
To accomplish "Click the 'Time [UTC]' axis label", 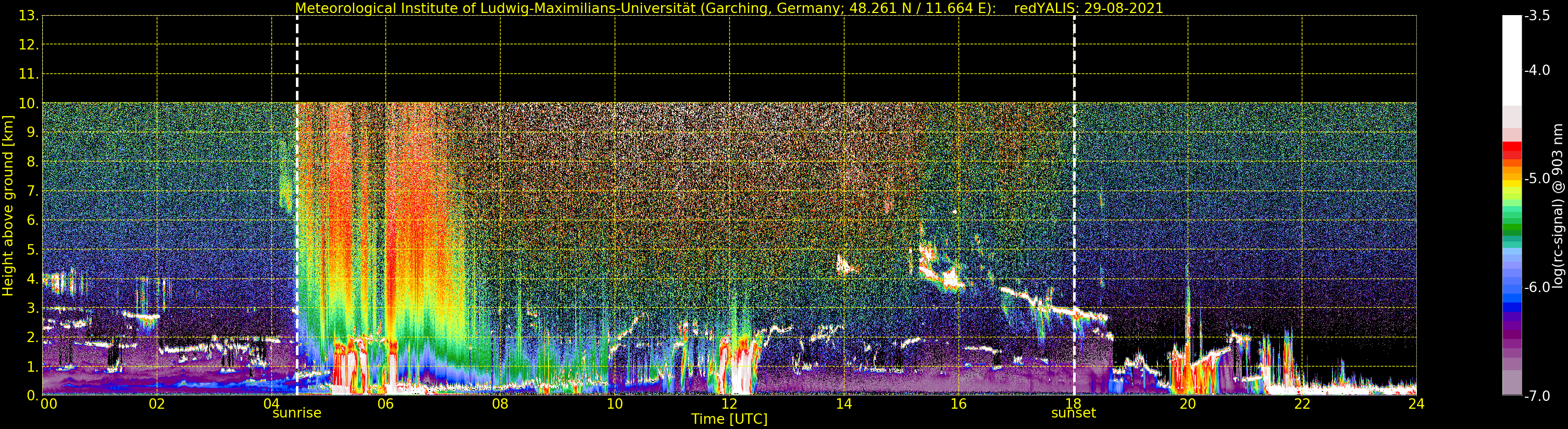I will 729,419.
